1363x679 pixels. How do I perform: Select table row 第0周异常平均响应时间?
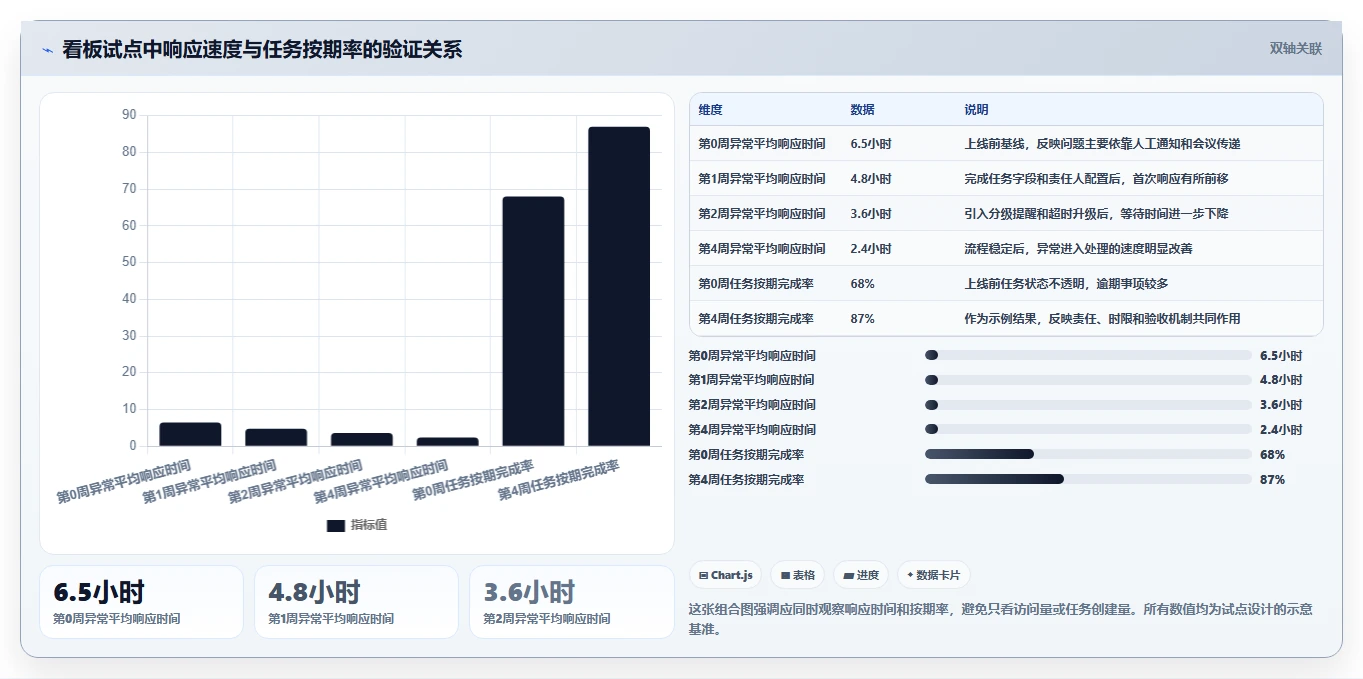(x=1006, y=144)
